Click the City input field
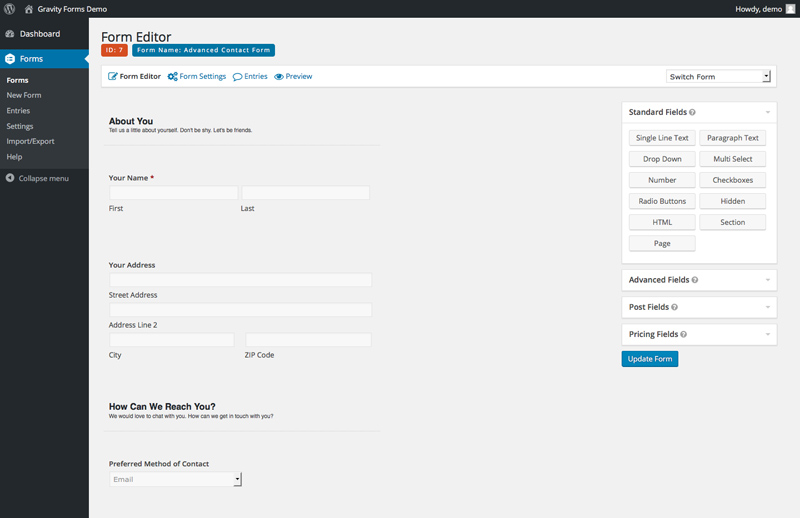Viewport: 800px width, 518px height. point(171,340)
